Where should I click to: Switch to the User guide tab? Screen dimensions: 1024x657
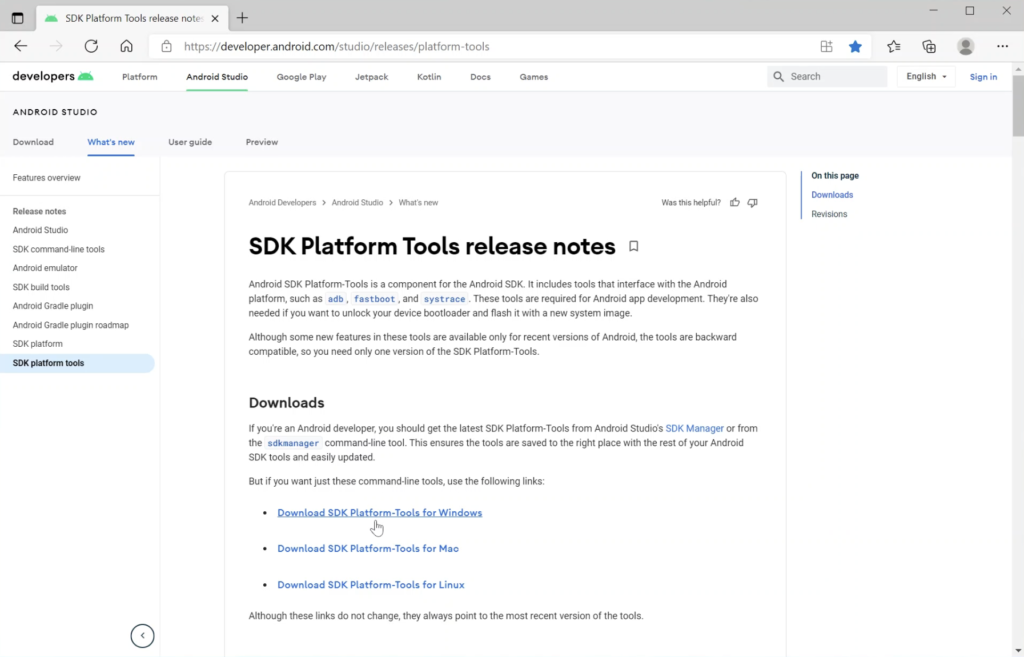[x=190, y=142]
